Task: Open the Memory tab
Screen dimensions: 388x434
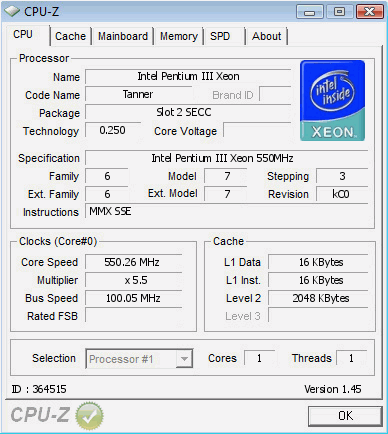Action: pyautogui.click(x=179, y=36)
